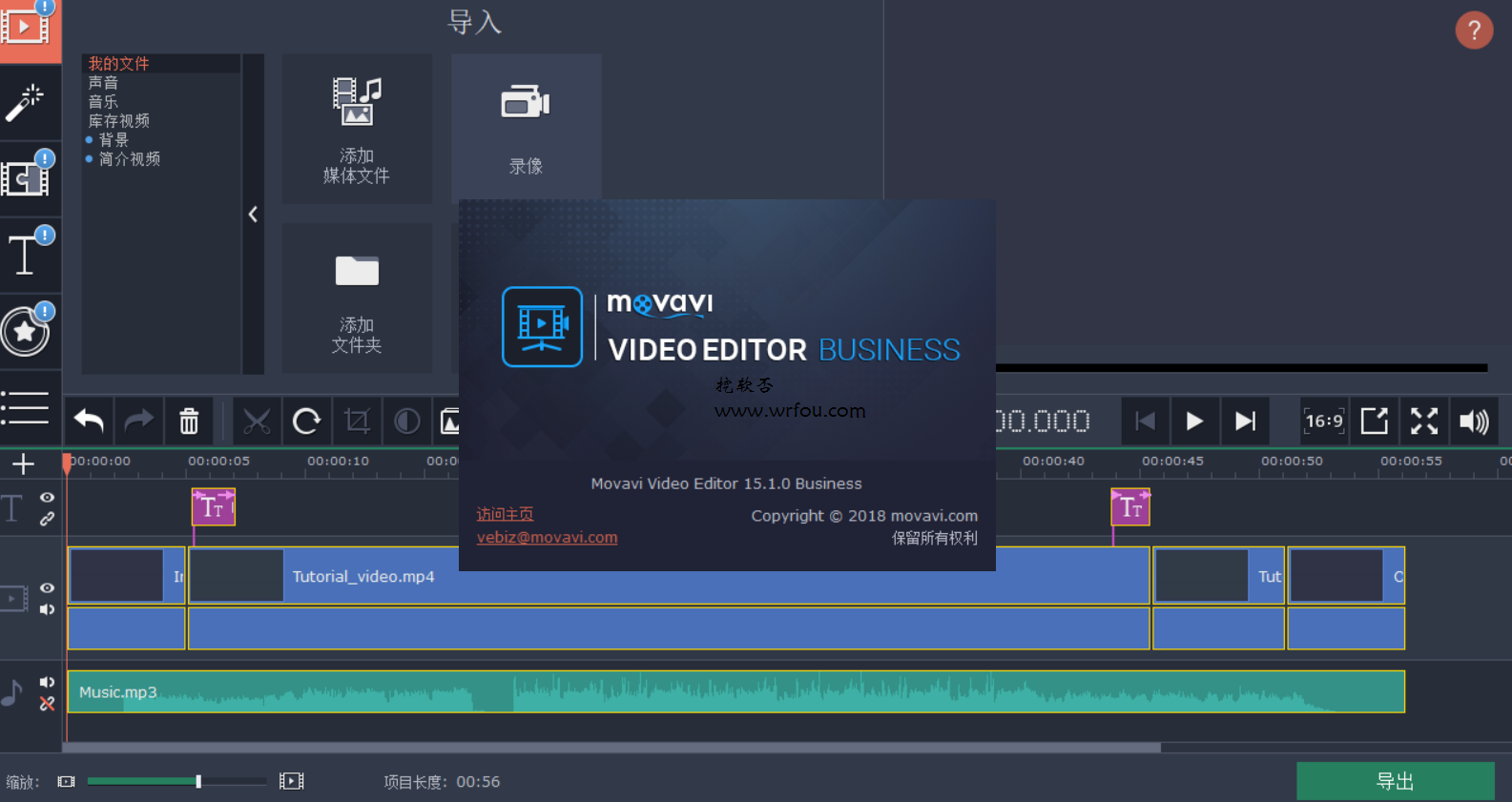Select 背景 category

(x=114, y=140)
